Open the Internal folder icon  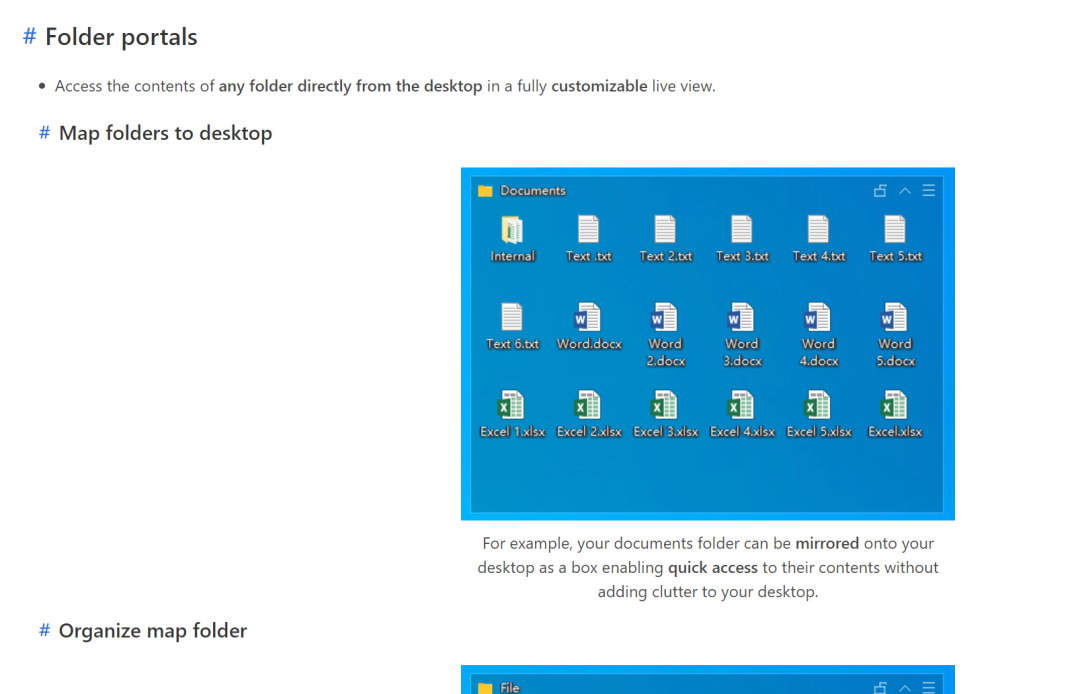click(512, 230)
